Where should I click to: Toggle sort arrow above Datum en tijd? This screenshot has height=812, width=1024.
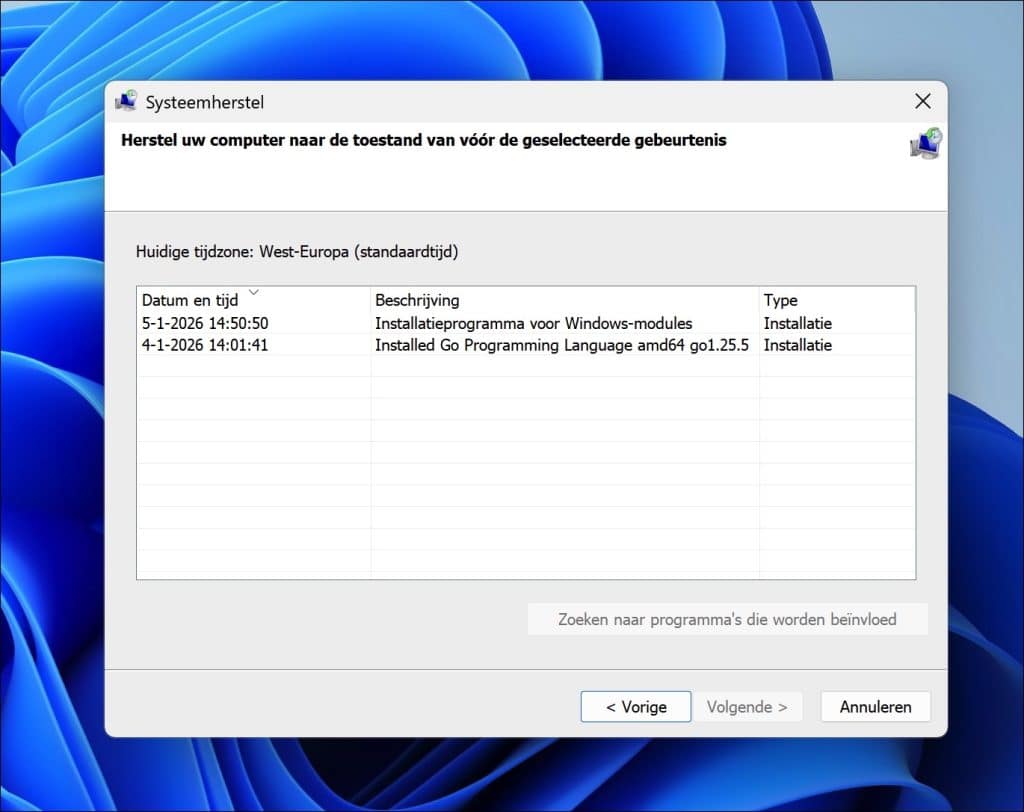coord(253,292)
